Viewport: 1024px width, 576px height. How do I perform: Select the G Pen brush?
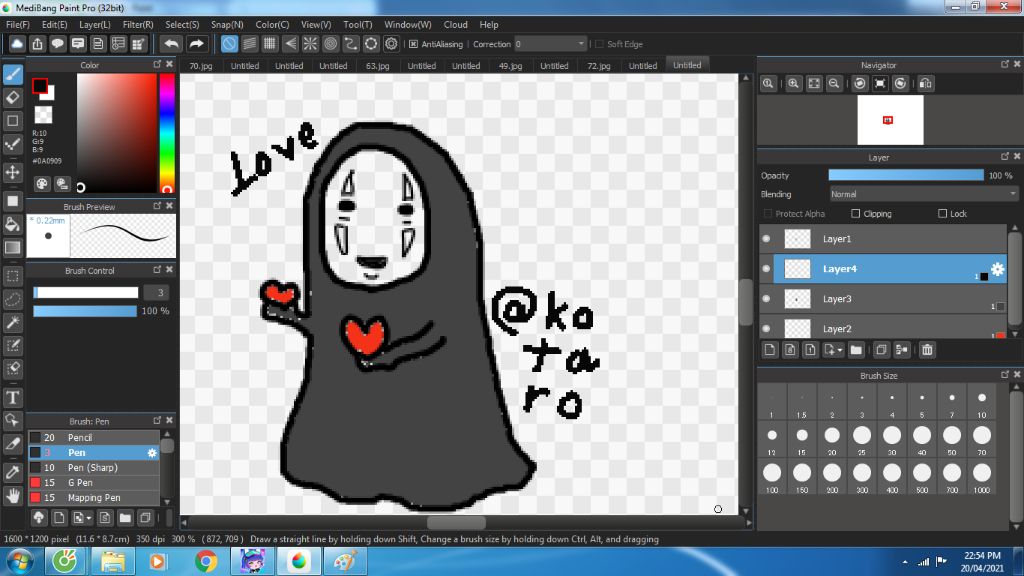94,483
